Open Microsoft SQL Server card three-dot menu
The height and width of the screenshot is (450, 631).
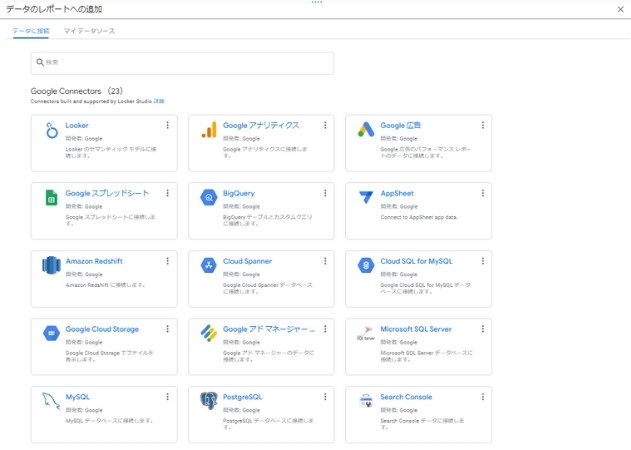483,329
